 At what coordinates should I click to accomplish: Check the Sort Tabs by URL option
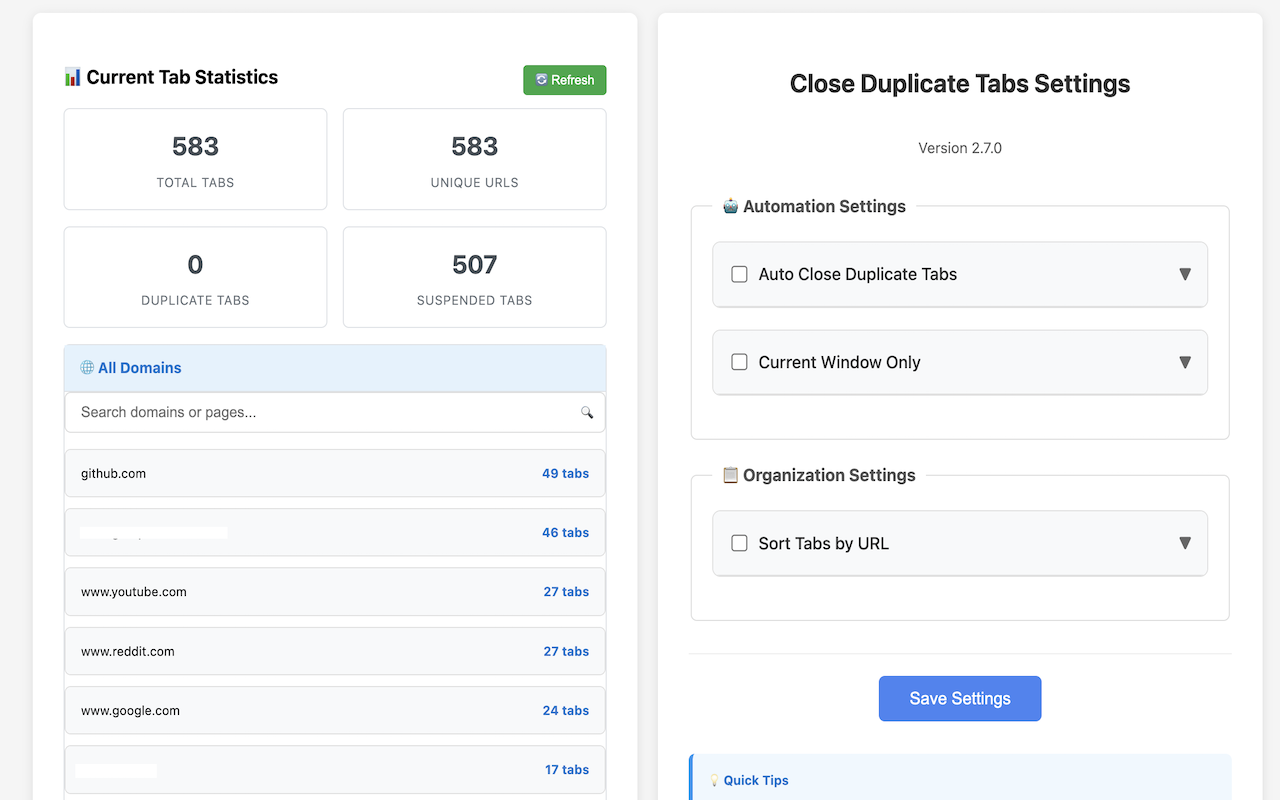[740, 543]
